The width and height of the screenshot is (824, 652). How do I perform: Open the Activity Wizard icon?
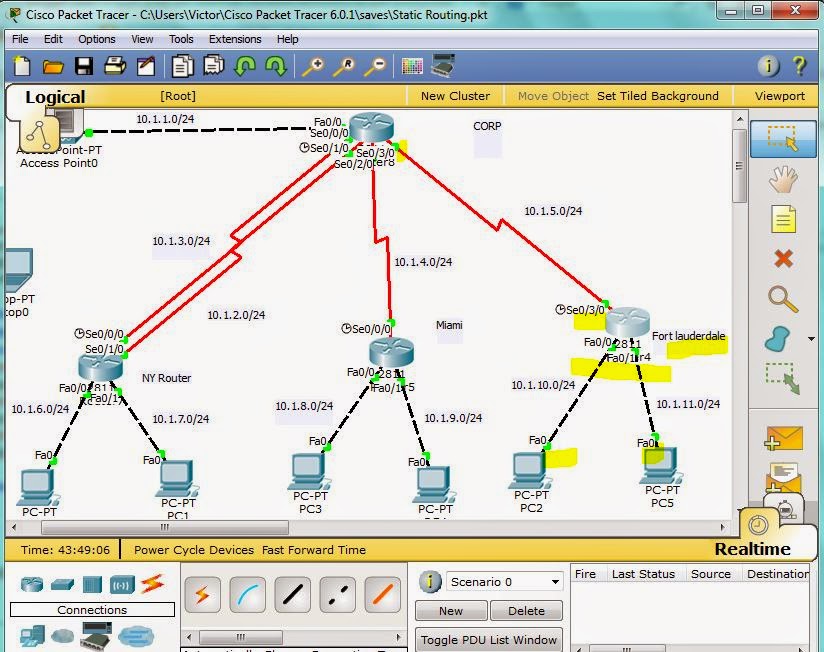coord(146,66)
